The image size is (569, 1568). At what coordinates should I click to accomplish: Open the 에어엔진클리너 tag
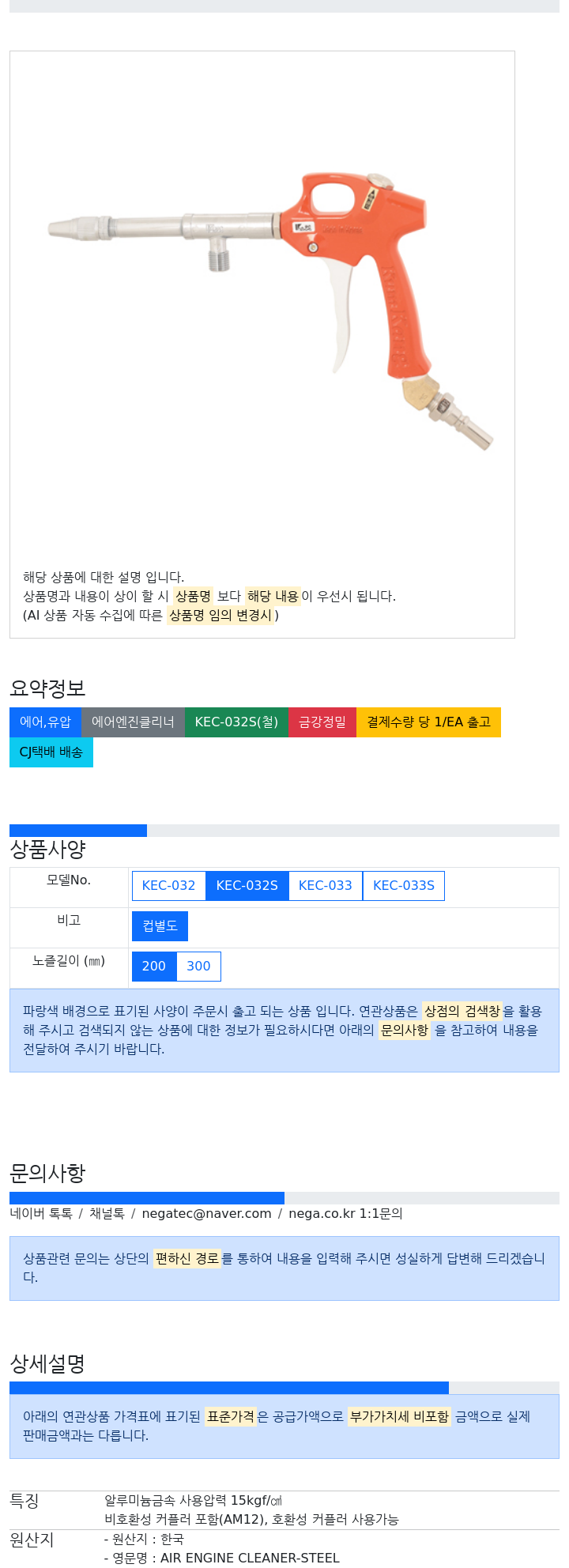click(133, 722)
